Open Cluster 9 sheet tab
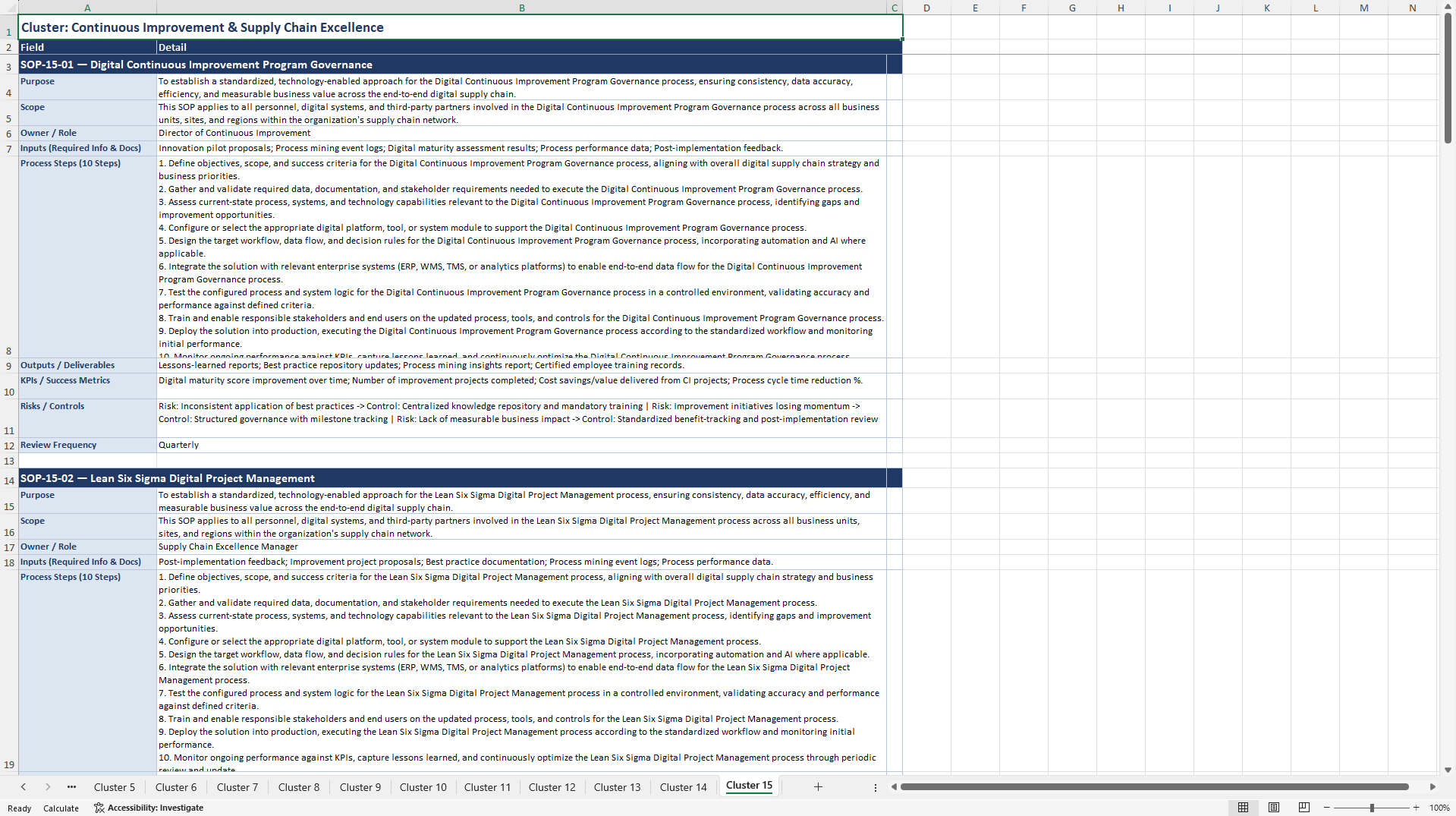This screenshot has height=816, width=1456. tap(360, 787)
